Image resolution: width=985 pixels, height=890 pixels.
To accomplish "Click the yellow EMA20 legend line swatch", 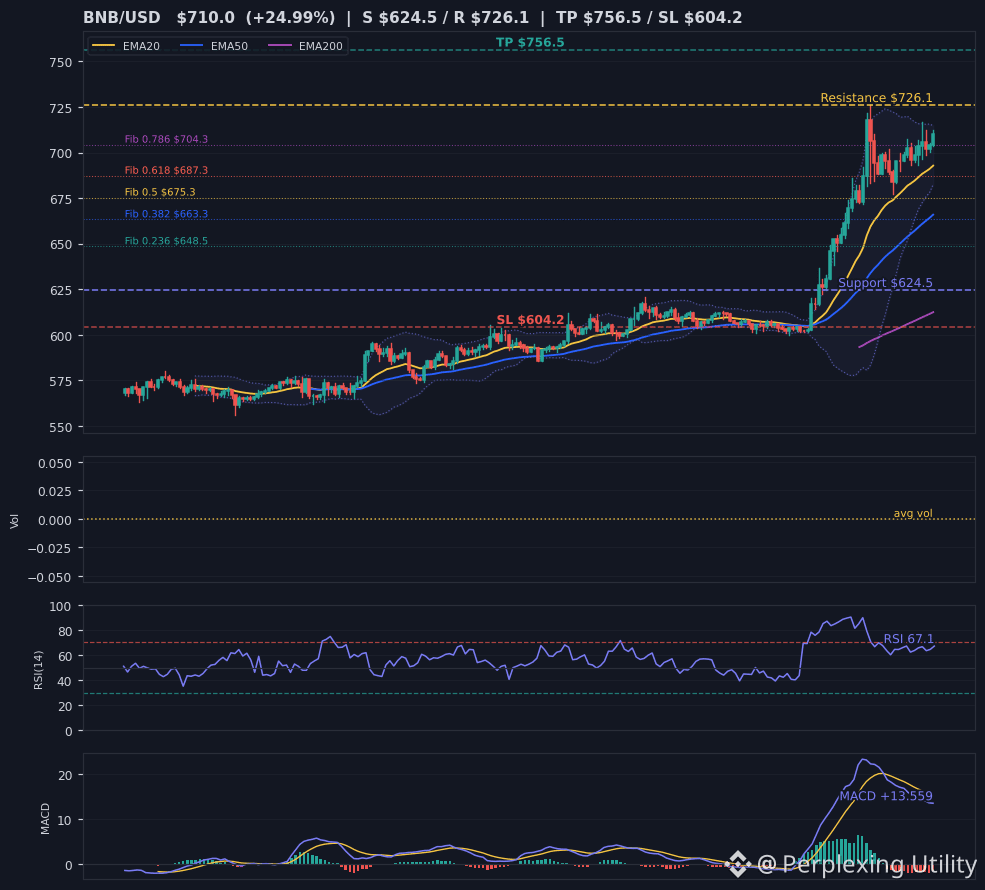I will [104, 46].
